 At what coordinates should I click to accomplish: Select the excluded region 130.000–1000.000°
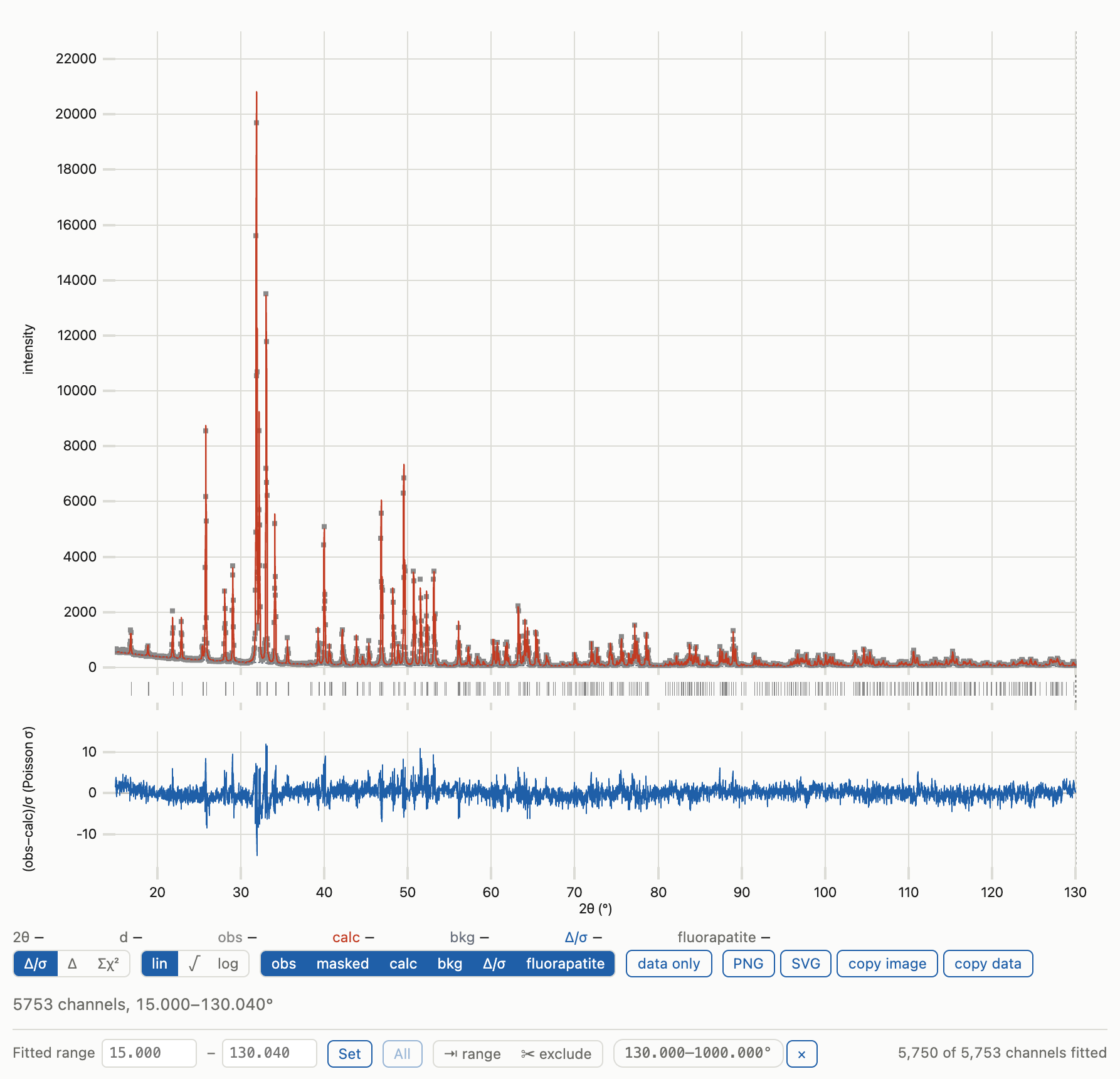pyautogui.click(x=698, y=1053)
